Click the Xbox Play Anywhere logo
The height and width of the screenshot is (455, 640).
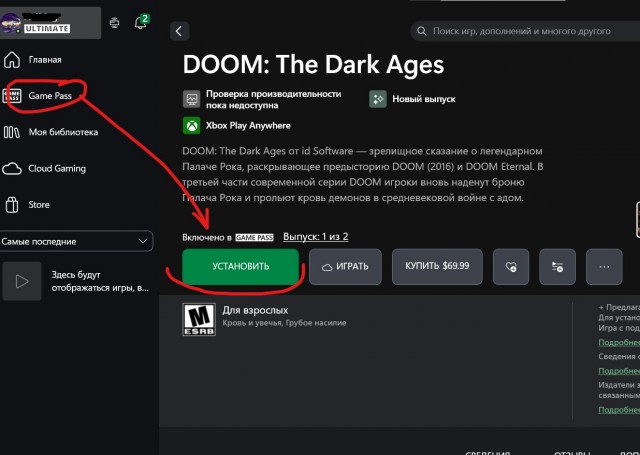pyautogui.click(x=191, y=126)
